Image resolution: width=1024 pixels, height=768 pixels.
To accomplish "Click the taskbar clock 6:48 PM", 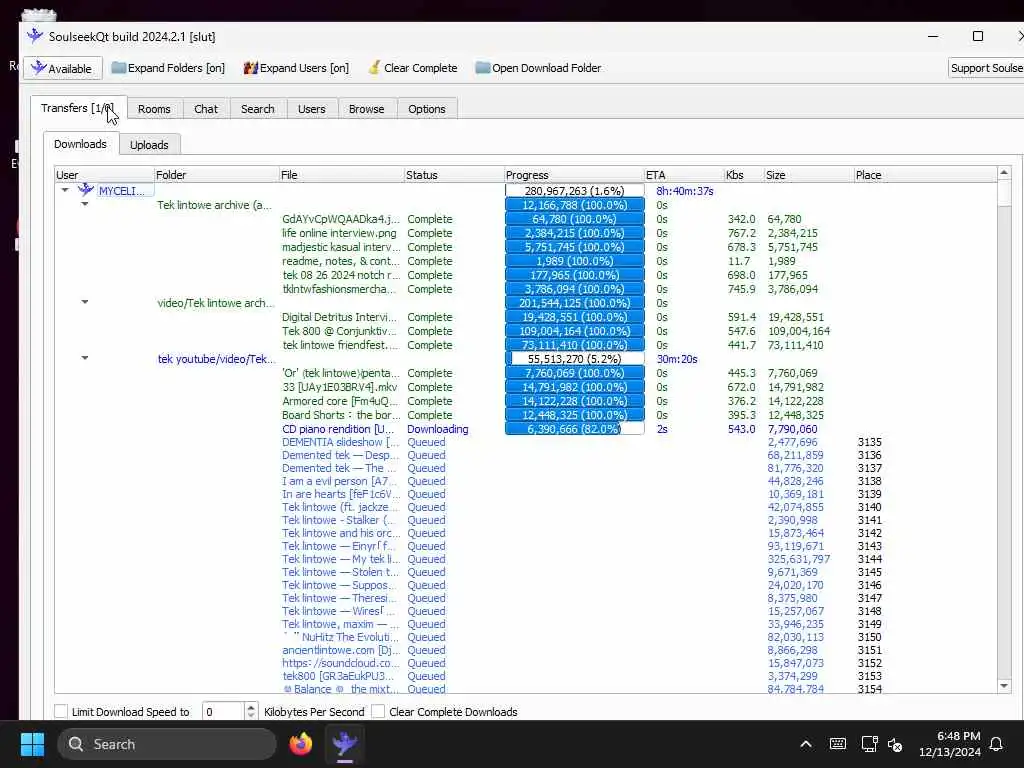I will (950, 744).
